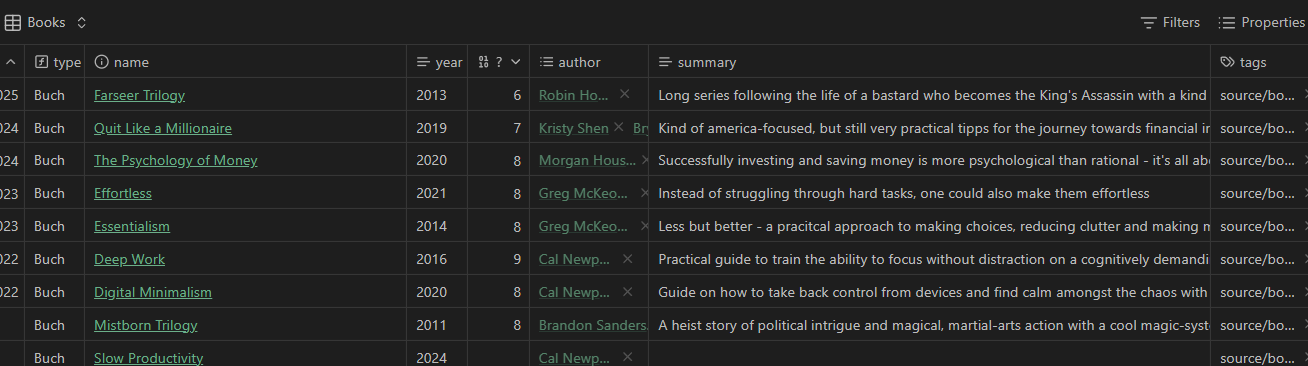Click the text icon of the year column
The height and width of the screenshot is (366, 1308).
(x=423, y=62)
